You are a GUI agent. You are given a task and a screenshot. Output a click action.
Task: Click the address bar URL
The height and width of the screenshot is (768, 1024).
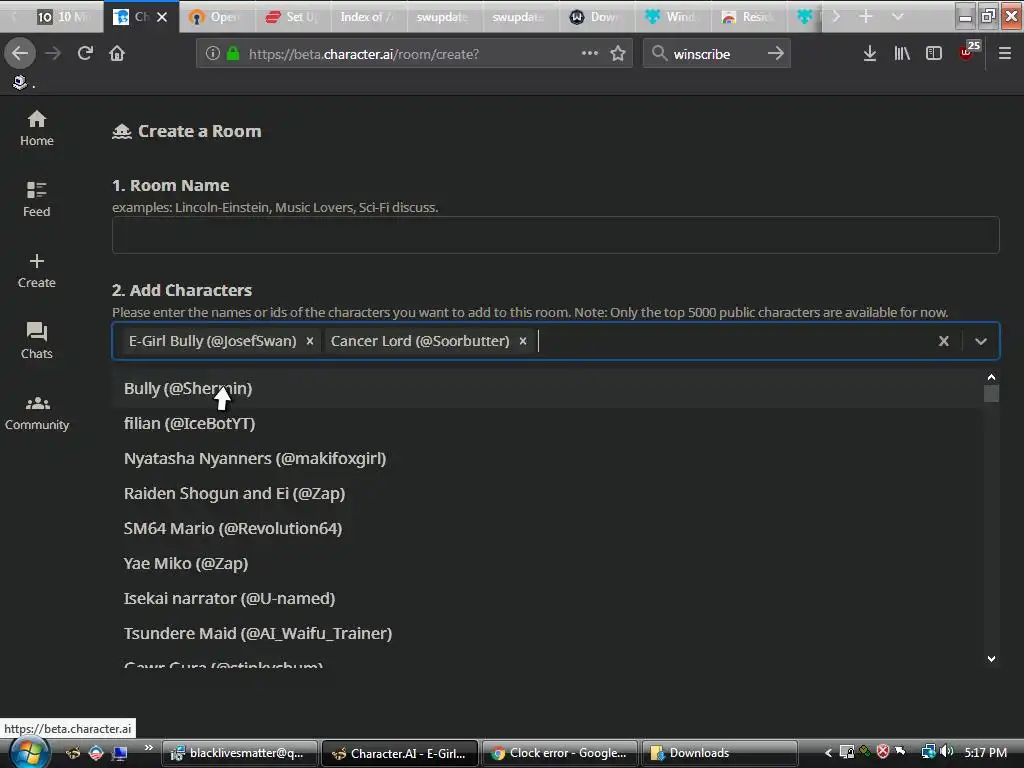tap(364, 54)
